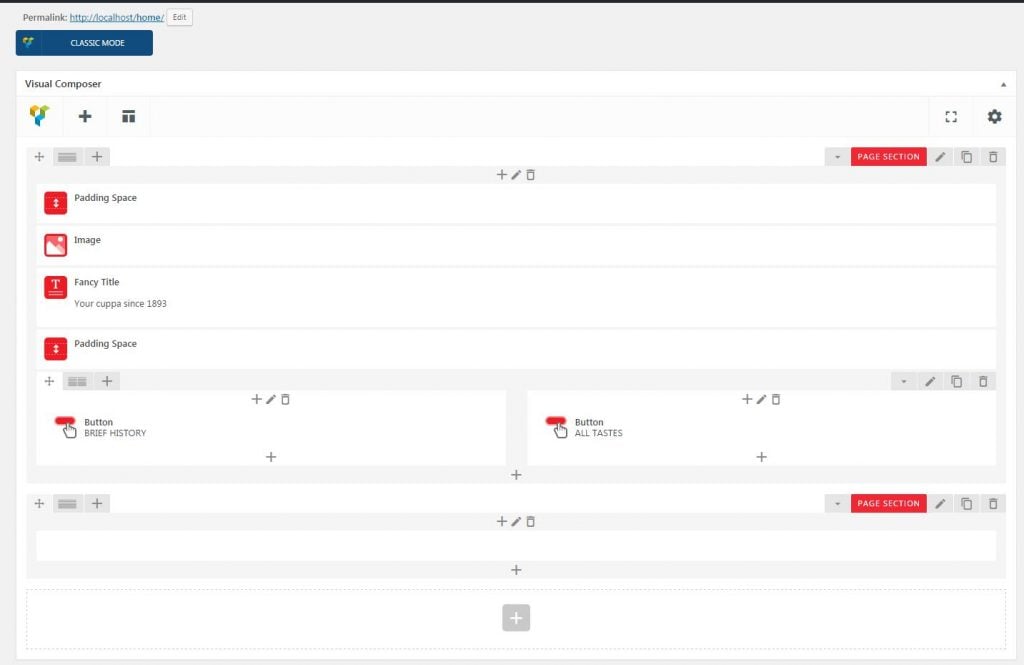Toggle the first Page Section dropdown arrow

(837, 157)
